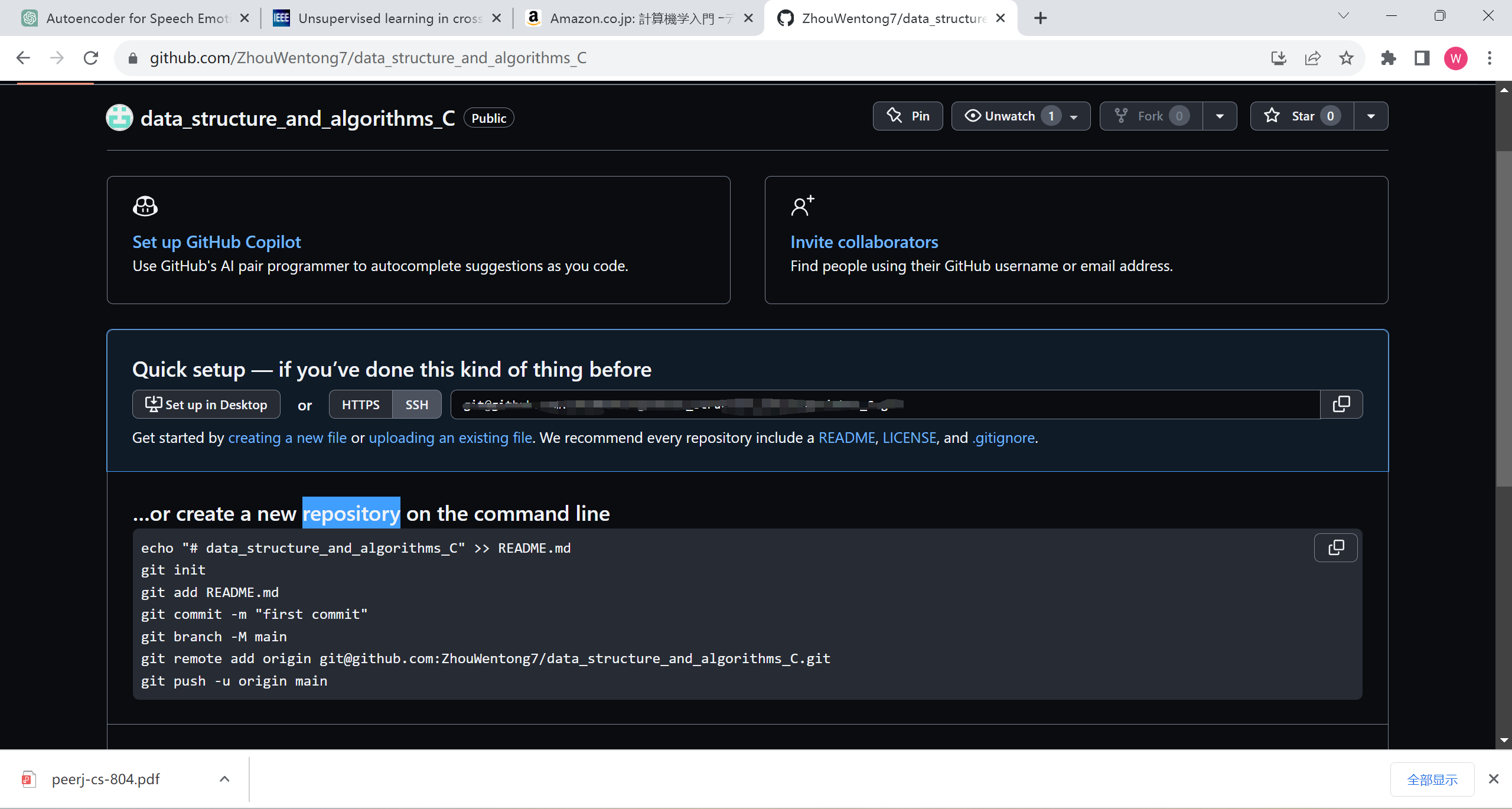
Task: Copy the quick setup repository URL
Action: (1341, 404)
